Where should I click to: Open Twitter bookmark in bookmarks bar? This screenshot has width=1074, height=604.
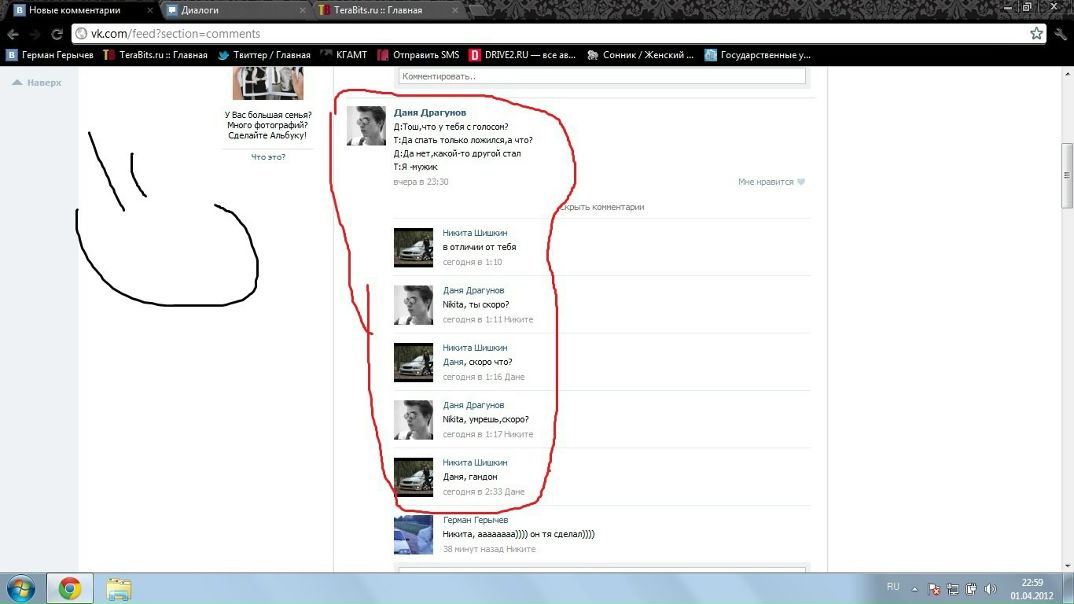click(x=264, y=55)
